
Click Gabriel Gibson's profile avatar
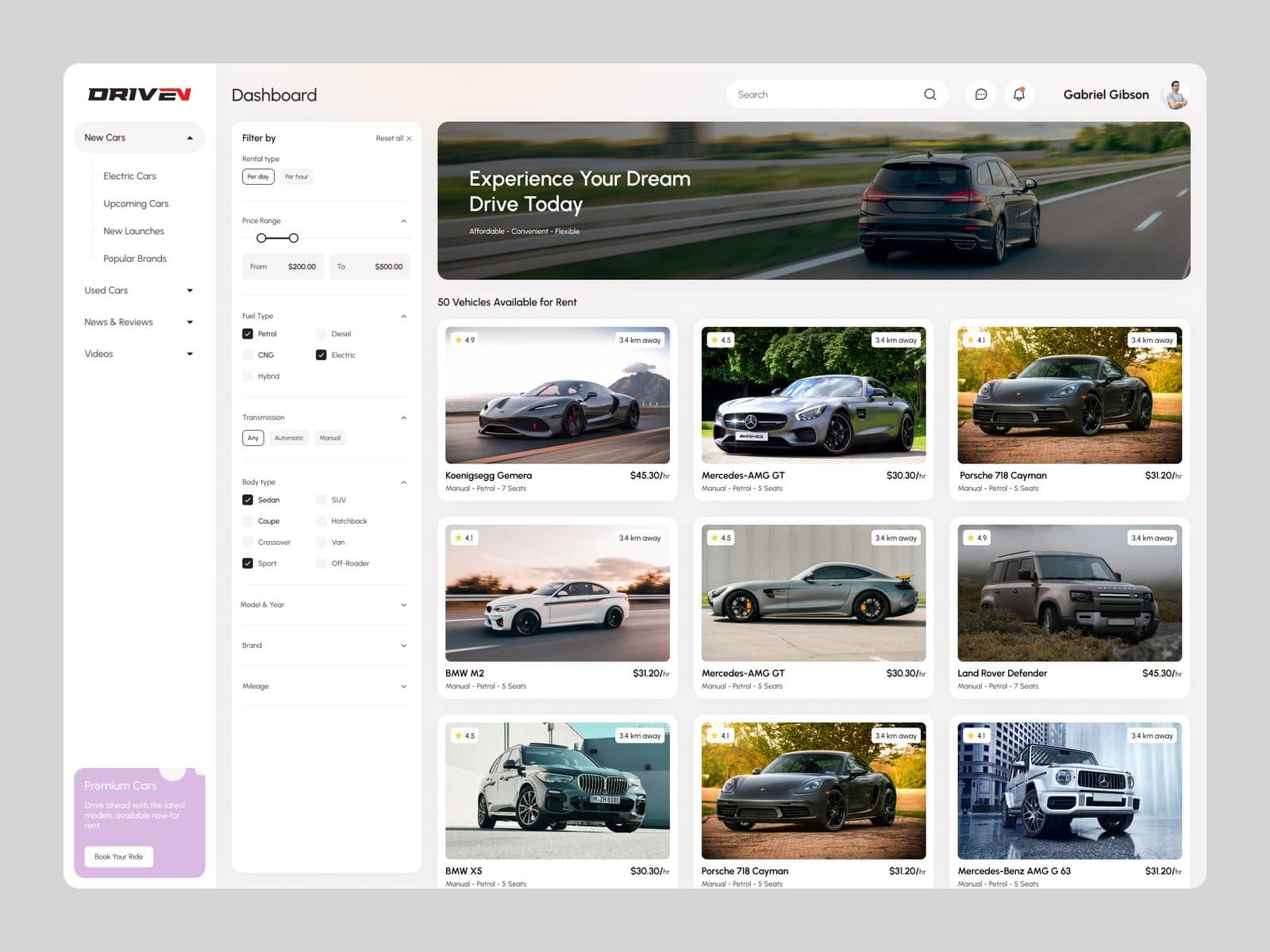tap(1176, 94)
